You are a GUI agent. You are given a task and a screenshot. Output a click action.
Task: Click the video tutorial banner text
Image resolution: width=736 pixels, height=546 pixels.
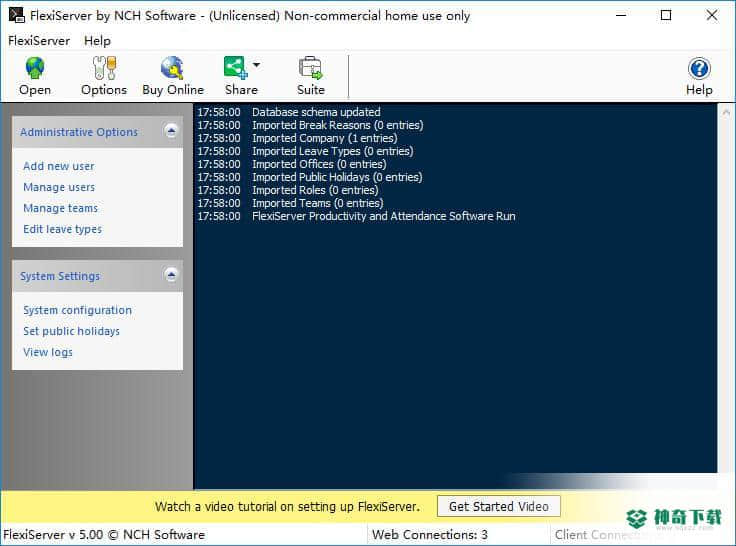click(x=287, y=507)
